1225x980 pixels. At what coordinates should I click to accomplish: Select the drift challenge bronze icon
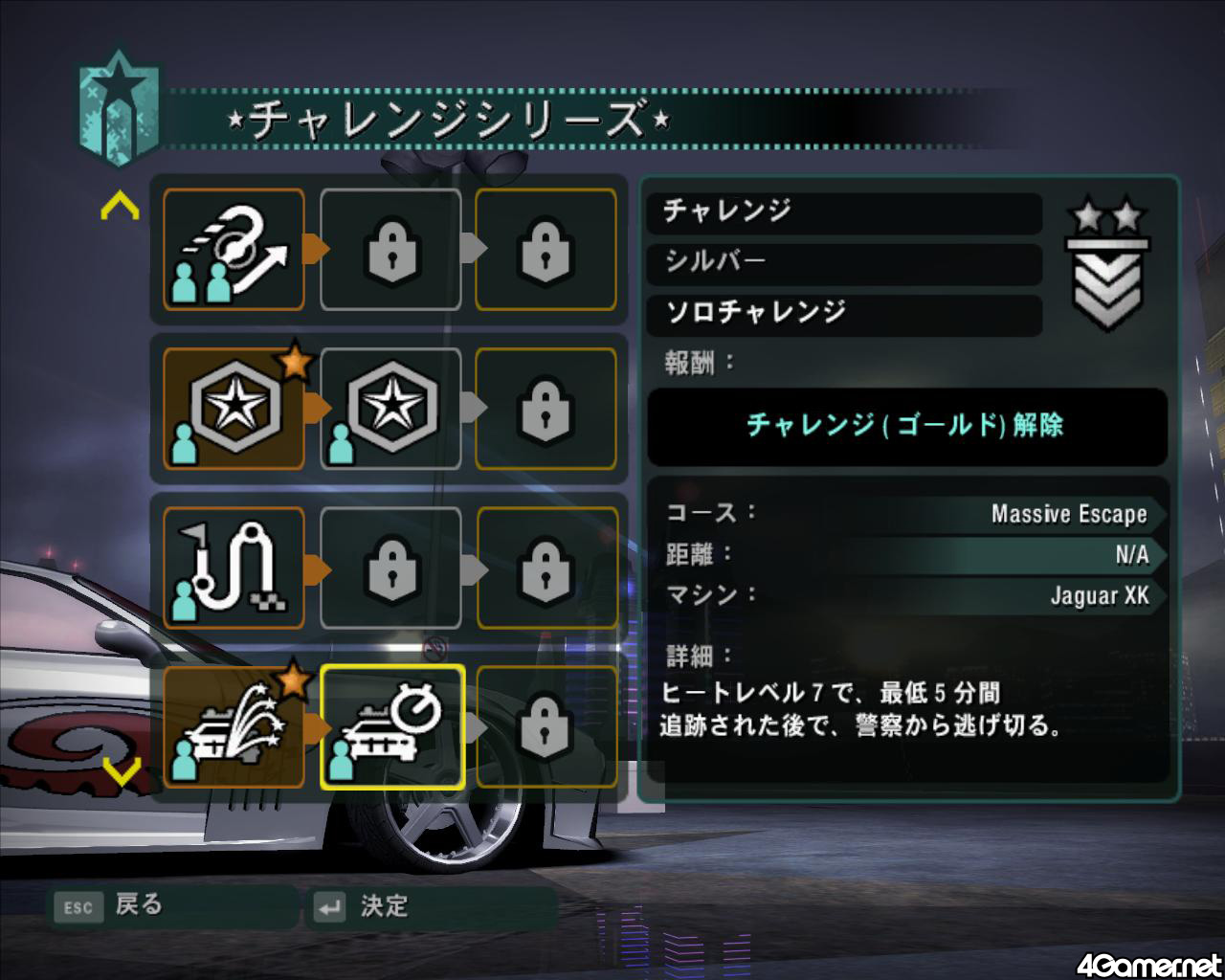click(x=234, y=249)
